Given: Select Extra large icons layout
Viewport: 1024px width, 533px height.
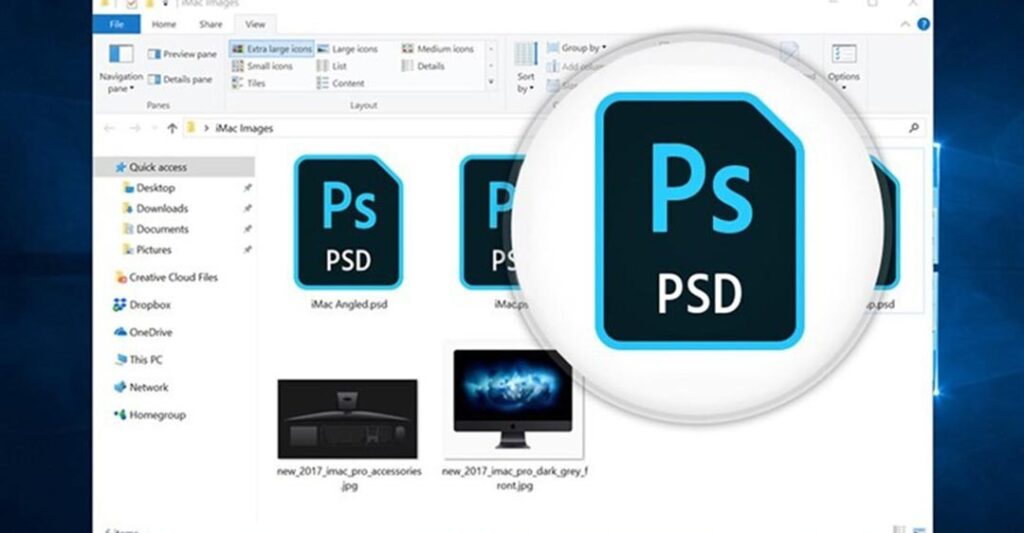Looking at the screenshot, I should coord(272,49).
